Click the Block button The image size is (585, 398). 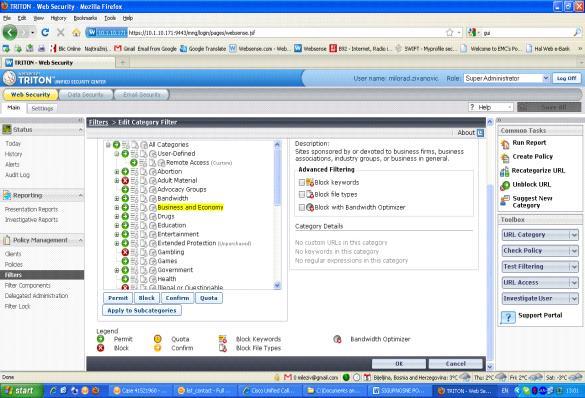147,298
